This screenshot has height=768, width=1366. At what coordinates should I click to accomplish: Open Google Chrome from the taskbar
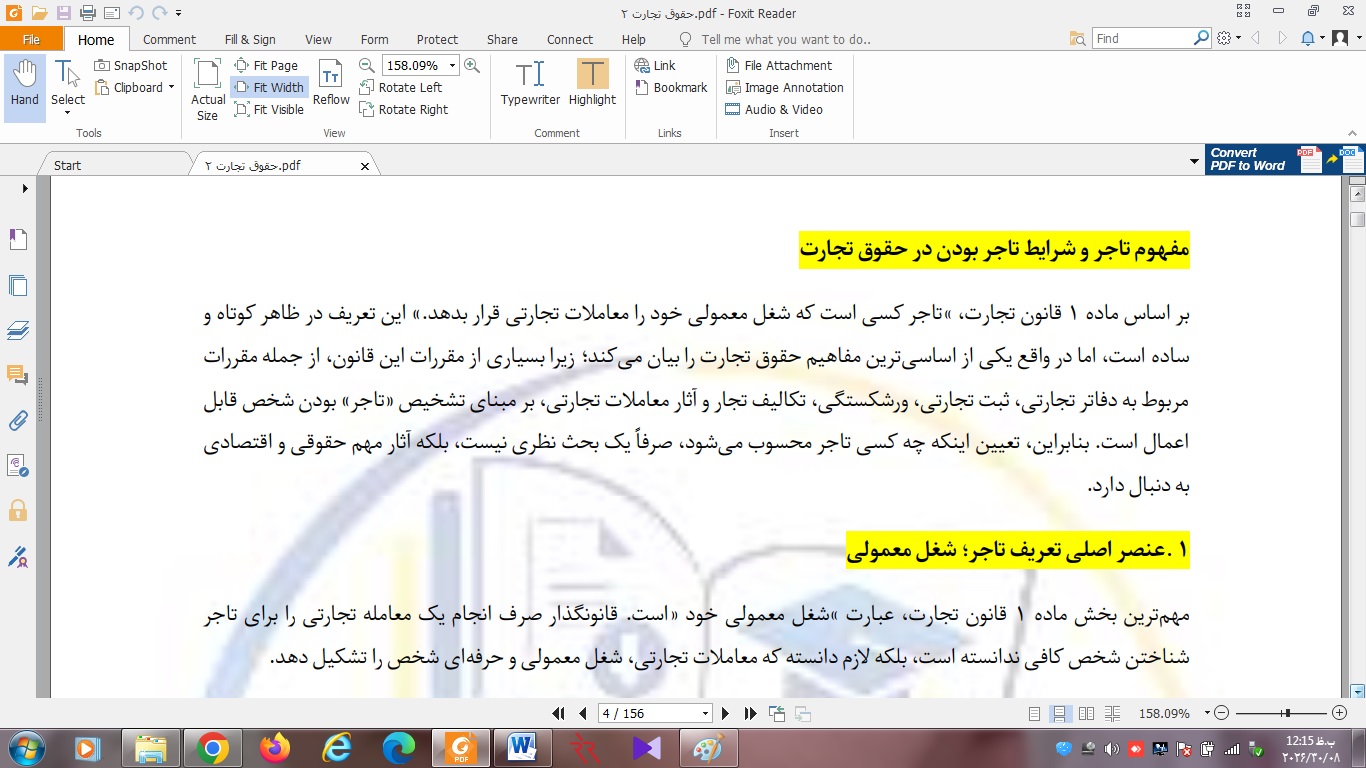(x=213, y=747)
